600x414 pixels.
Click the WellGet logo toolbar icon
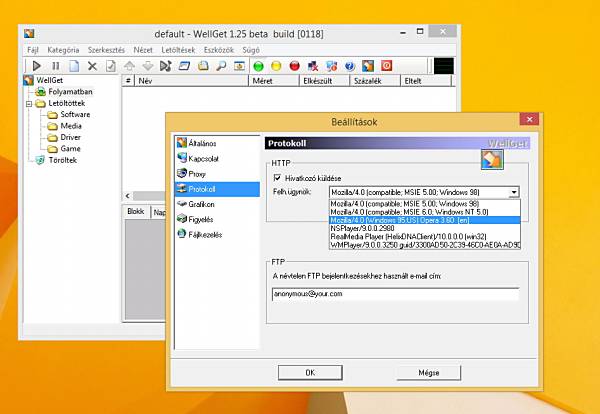click(368, 66)
